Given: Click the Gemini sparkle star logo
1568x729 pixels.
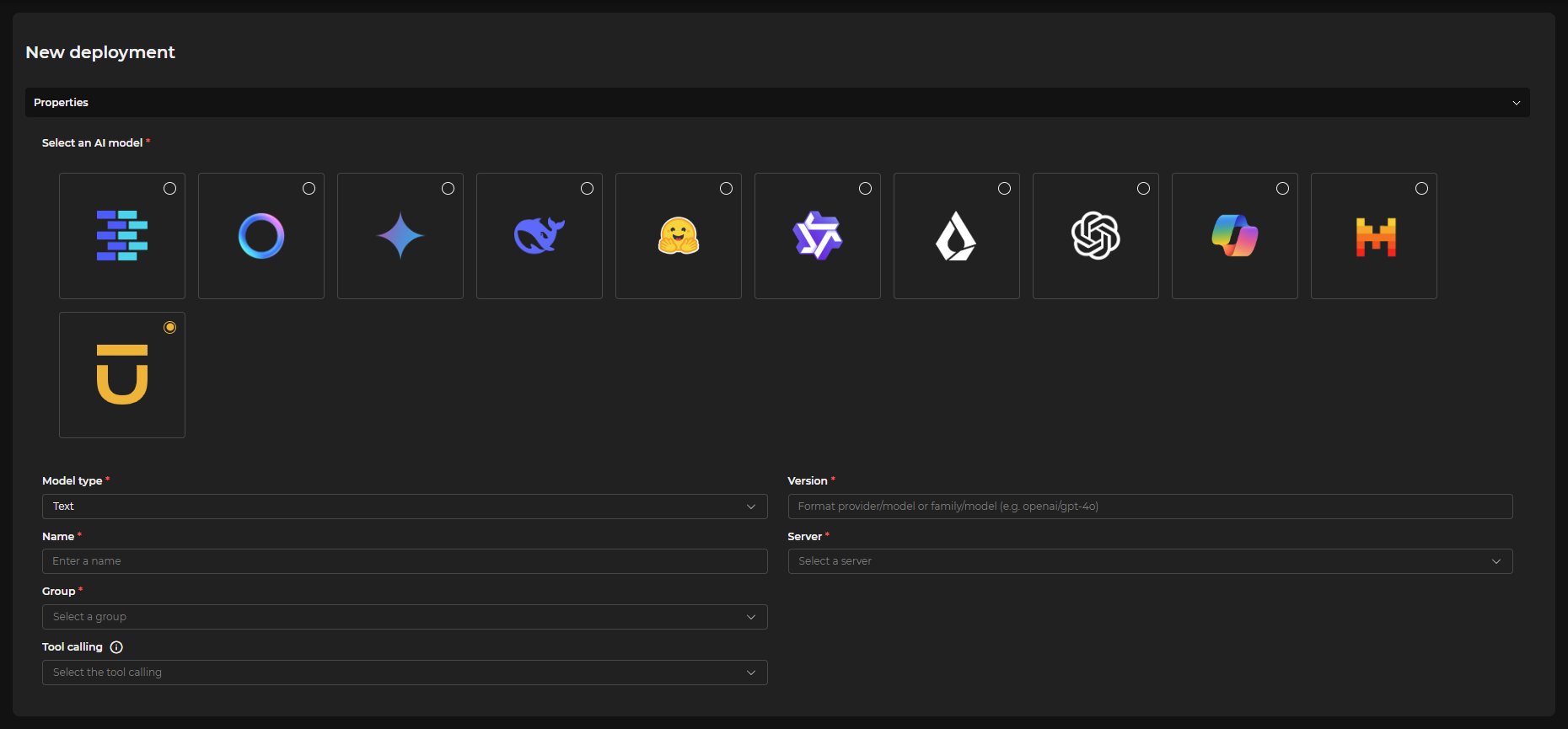Looking at the screenshot, I should point(400,236).
